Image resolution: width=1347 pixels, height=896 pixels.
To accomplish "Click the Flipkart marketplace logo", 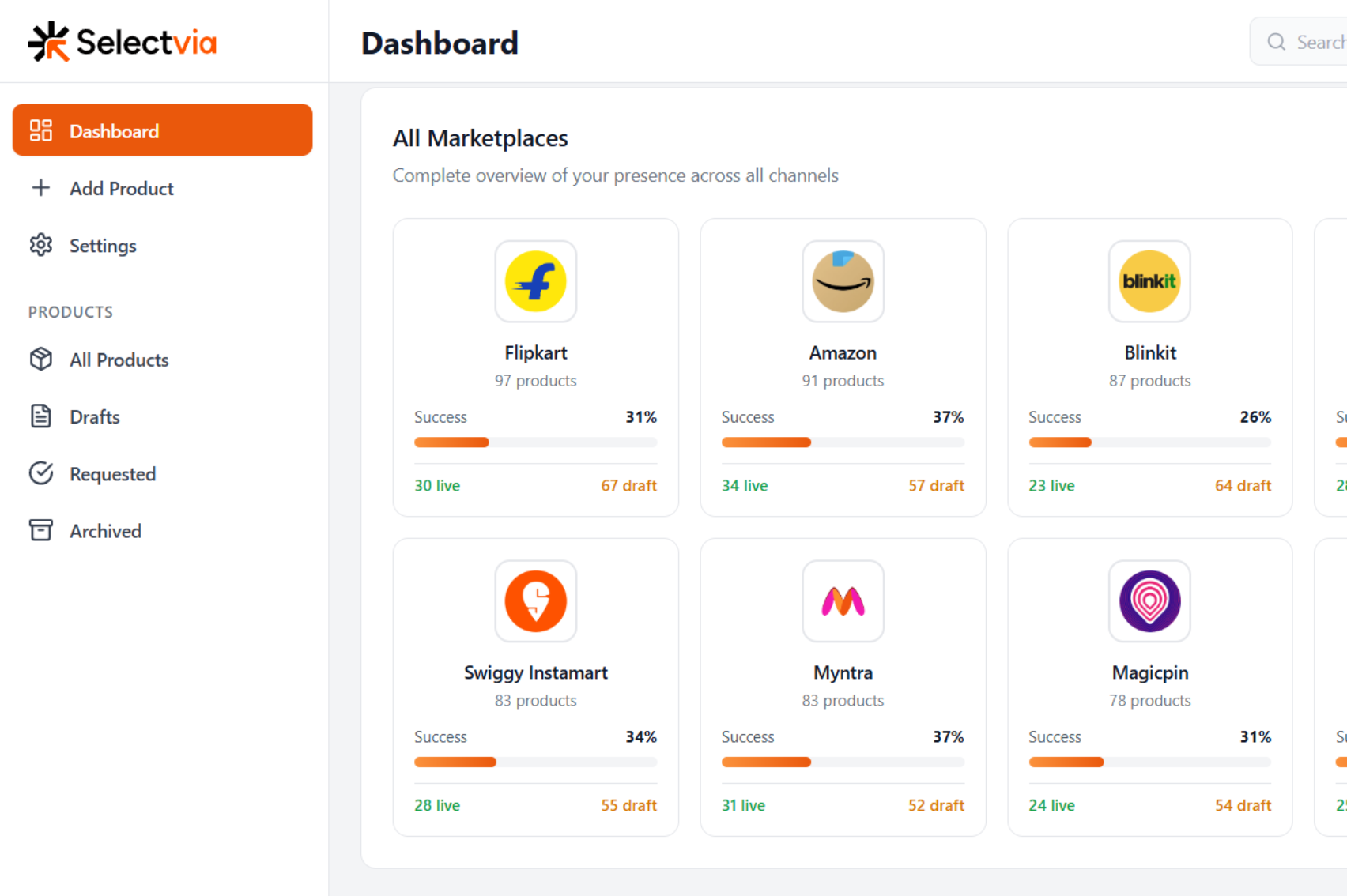I will (535, 281).
